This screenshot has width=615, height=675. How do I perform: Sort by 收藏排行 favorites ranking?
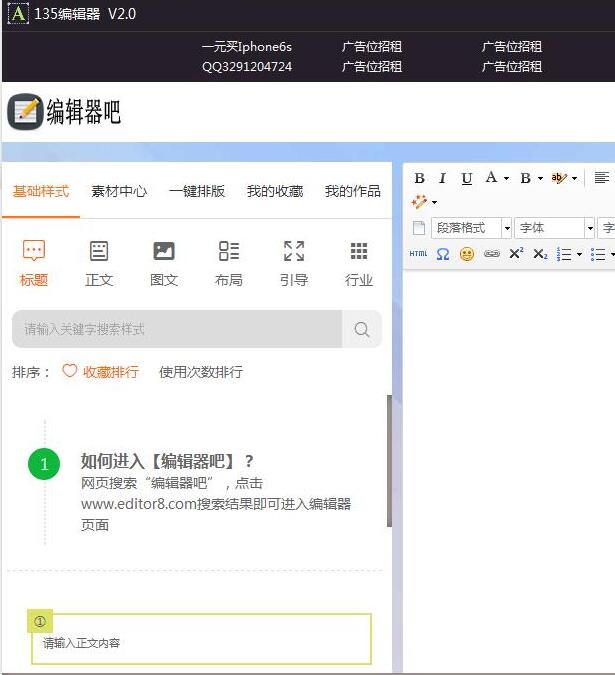coord(101,372)
